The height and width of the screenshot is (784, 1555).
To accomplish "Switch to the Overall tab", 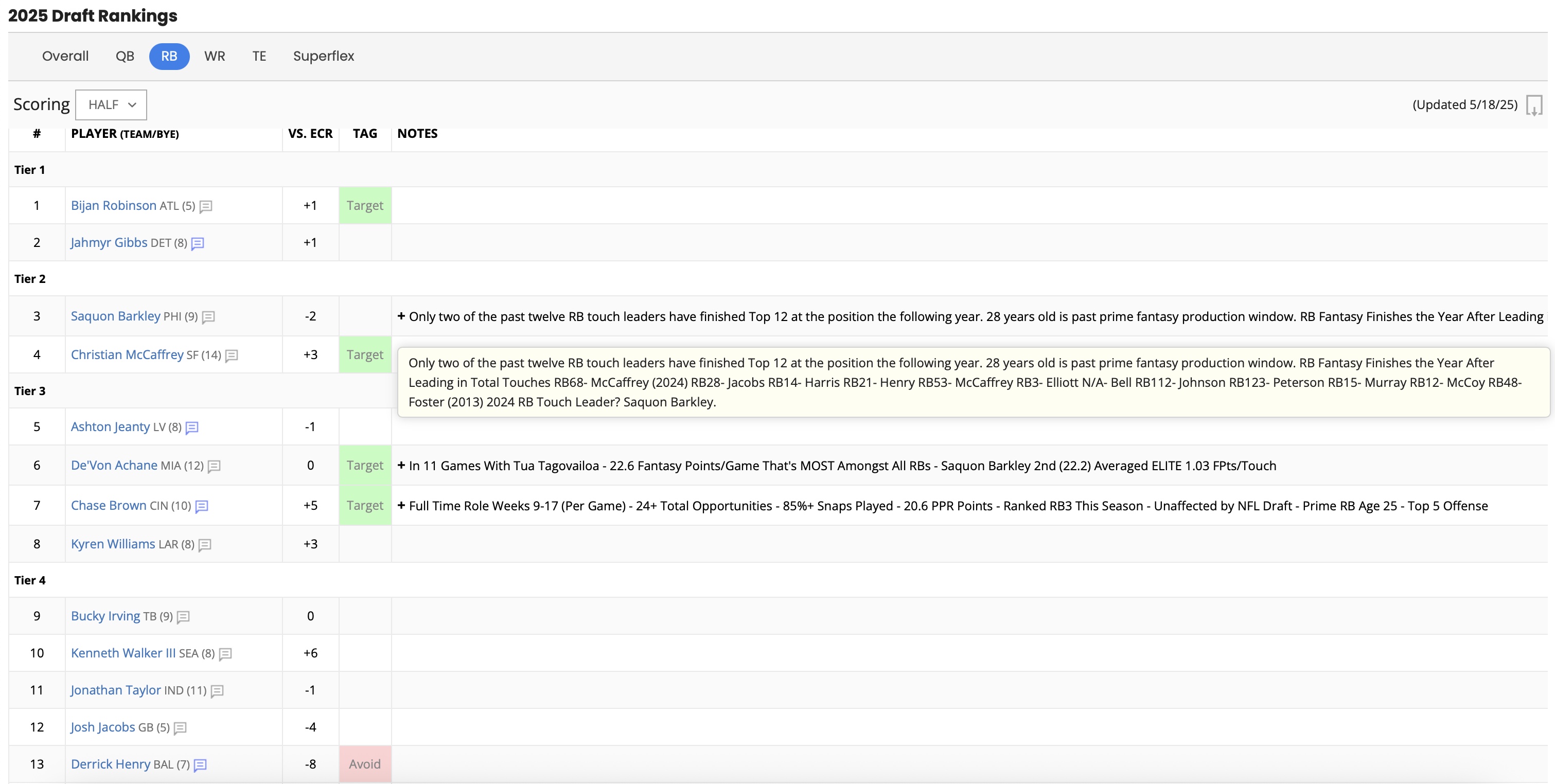I will tap(65, 56).
